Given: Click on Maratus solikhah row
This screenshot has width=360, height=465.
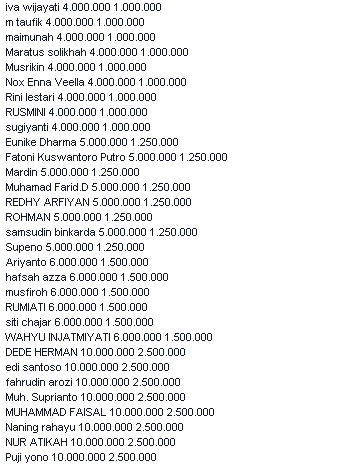Looking at the screenshot, I should [x=97, y=52].
